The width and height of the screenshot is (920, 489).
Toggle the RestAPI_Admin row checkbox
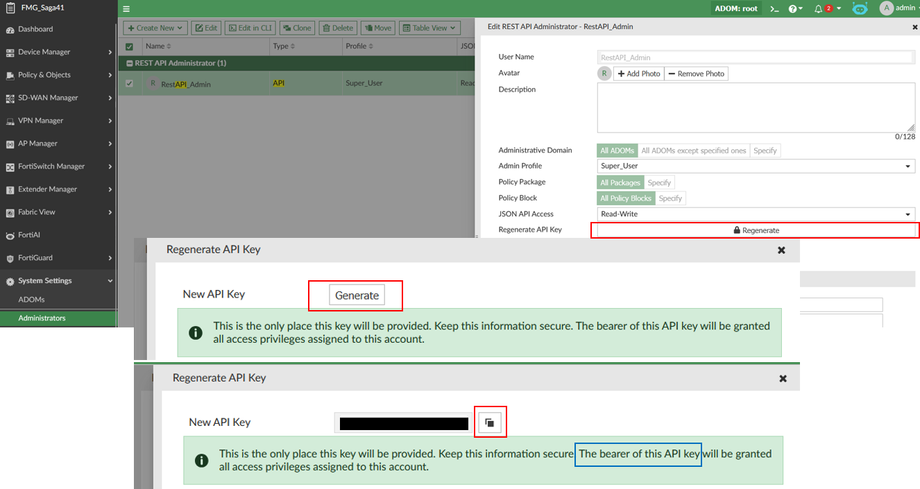130,84
